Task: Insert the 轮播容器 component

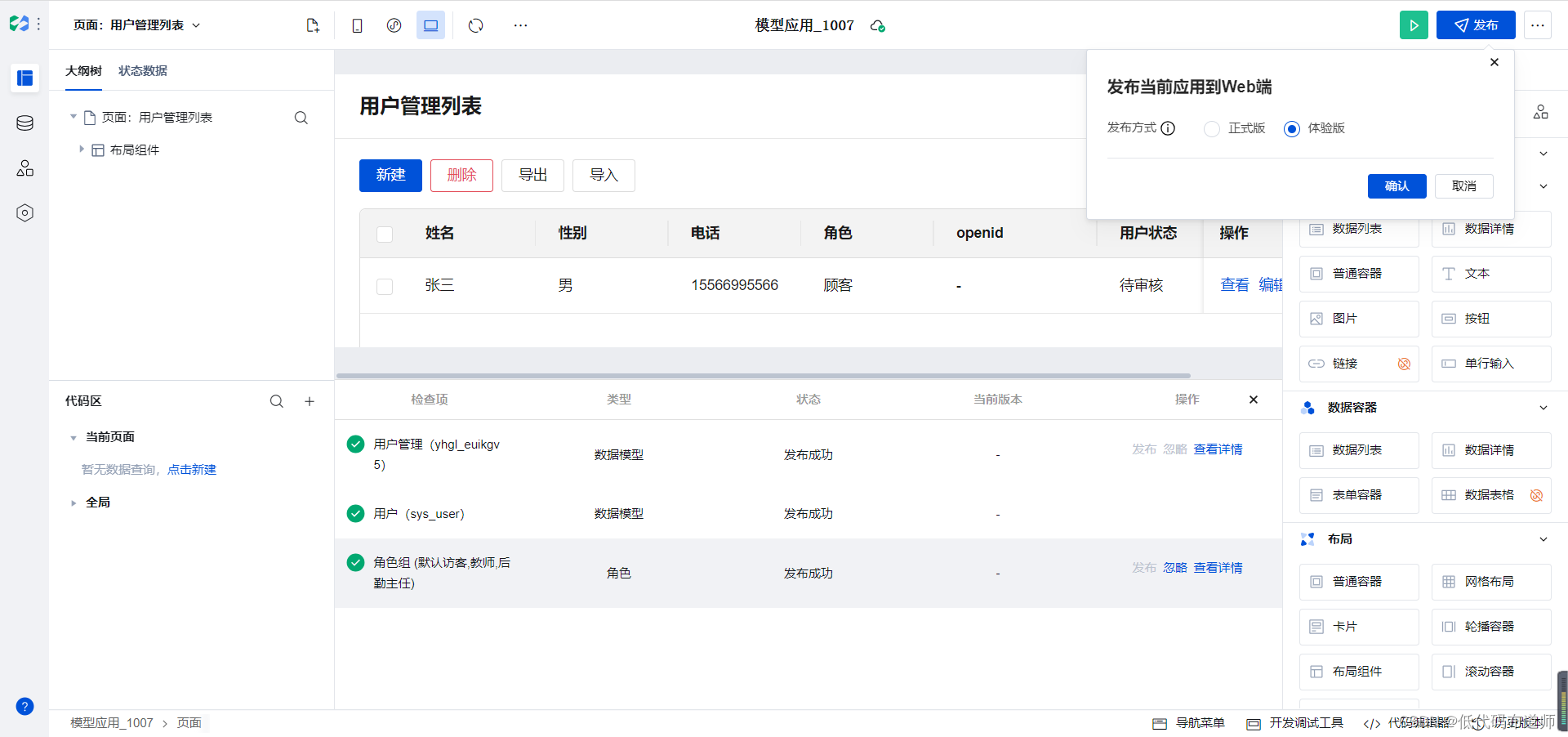Action: point(1491,627)
